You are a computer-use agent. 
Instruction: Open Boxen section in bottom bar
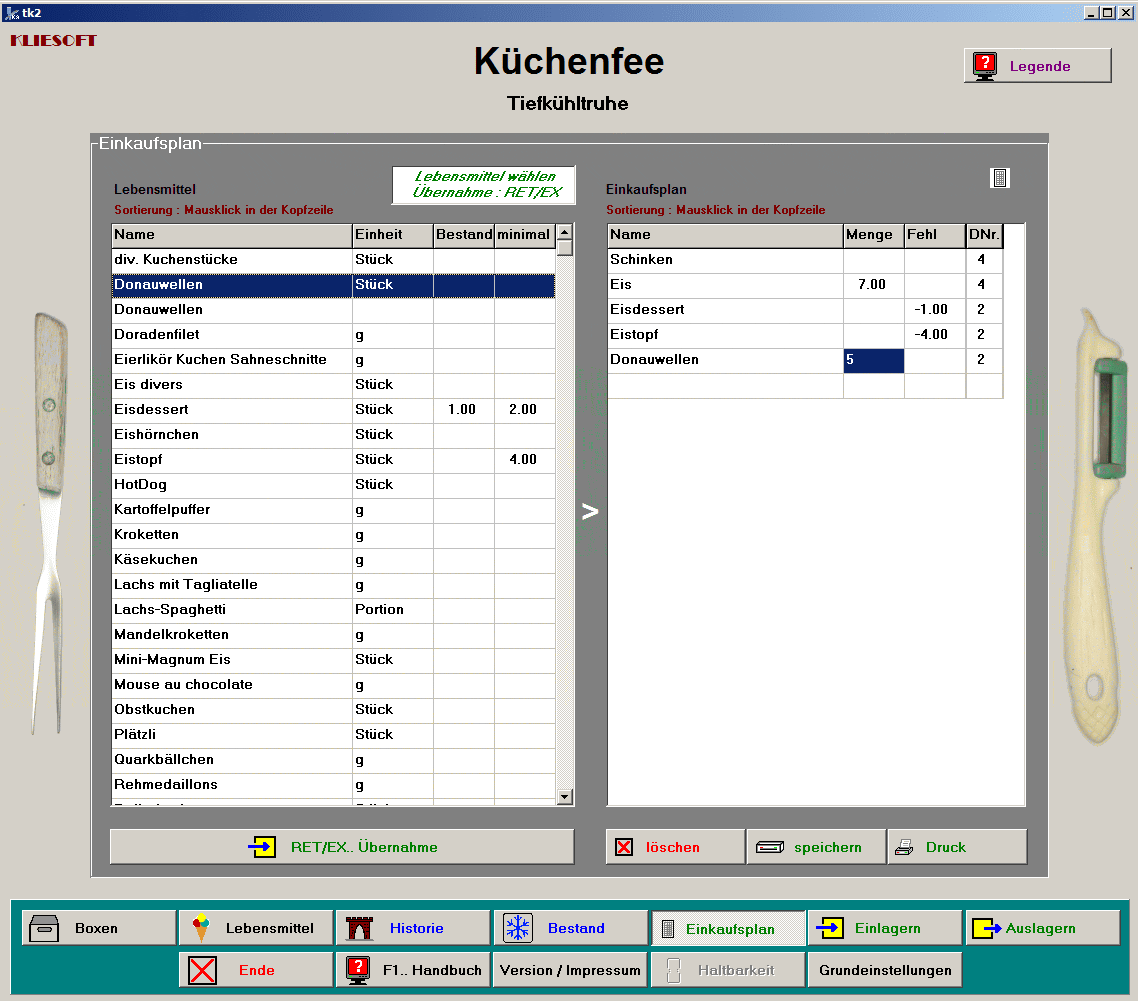(x=99, y=928)
